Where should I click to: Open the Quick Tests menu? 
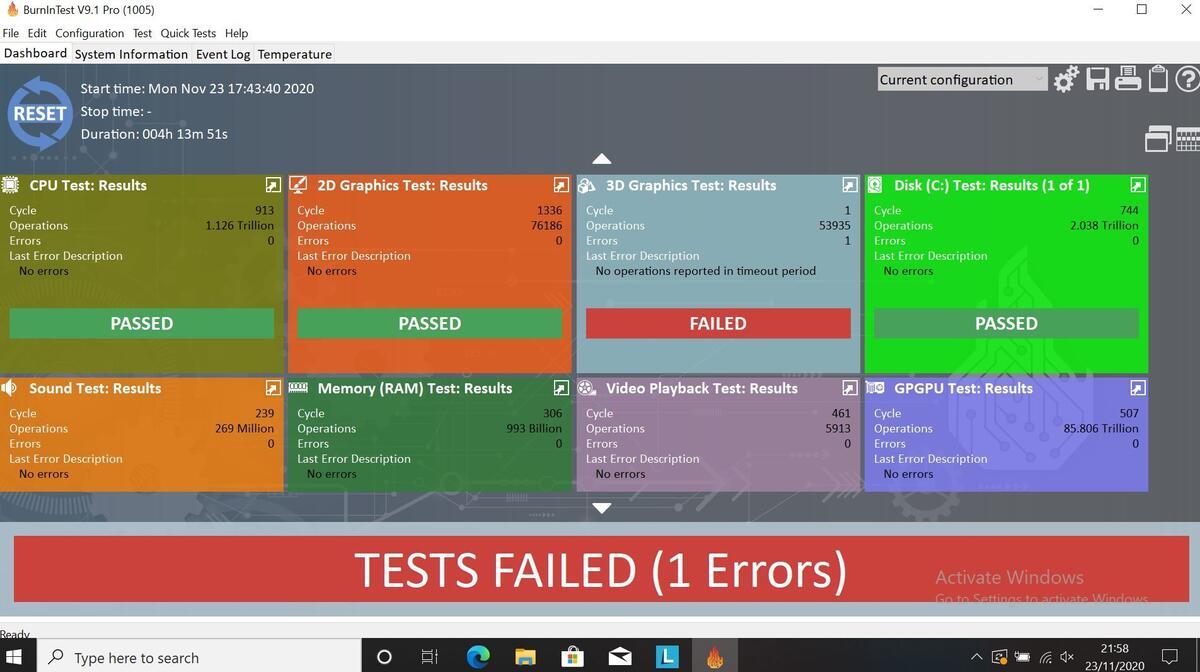(x=189, y=33)
